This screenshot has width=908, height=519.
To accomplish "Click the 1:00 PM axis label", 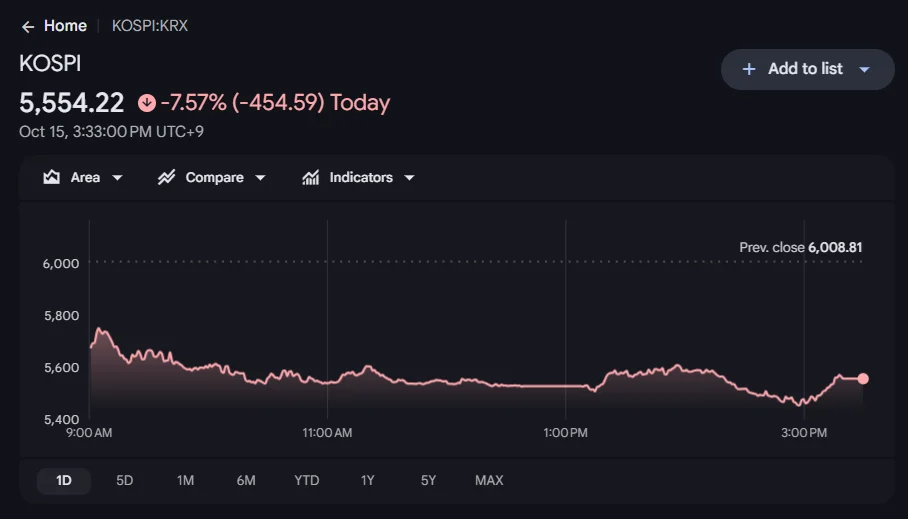I will (x=565, y=433).
